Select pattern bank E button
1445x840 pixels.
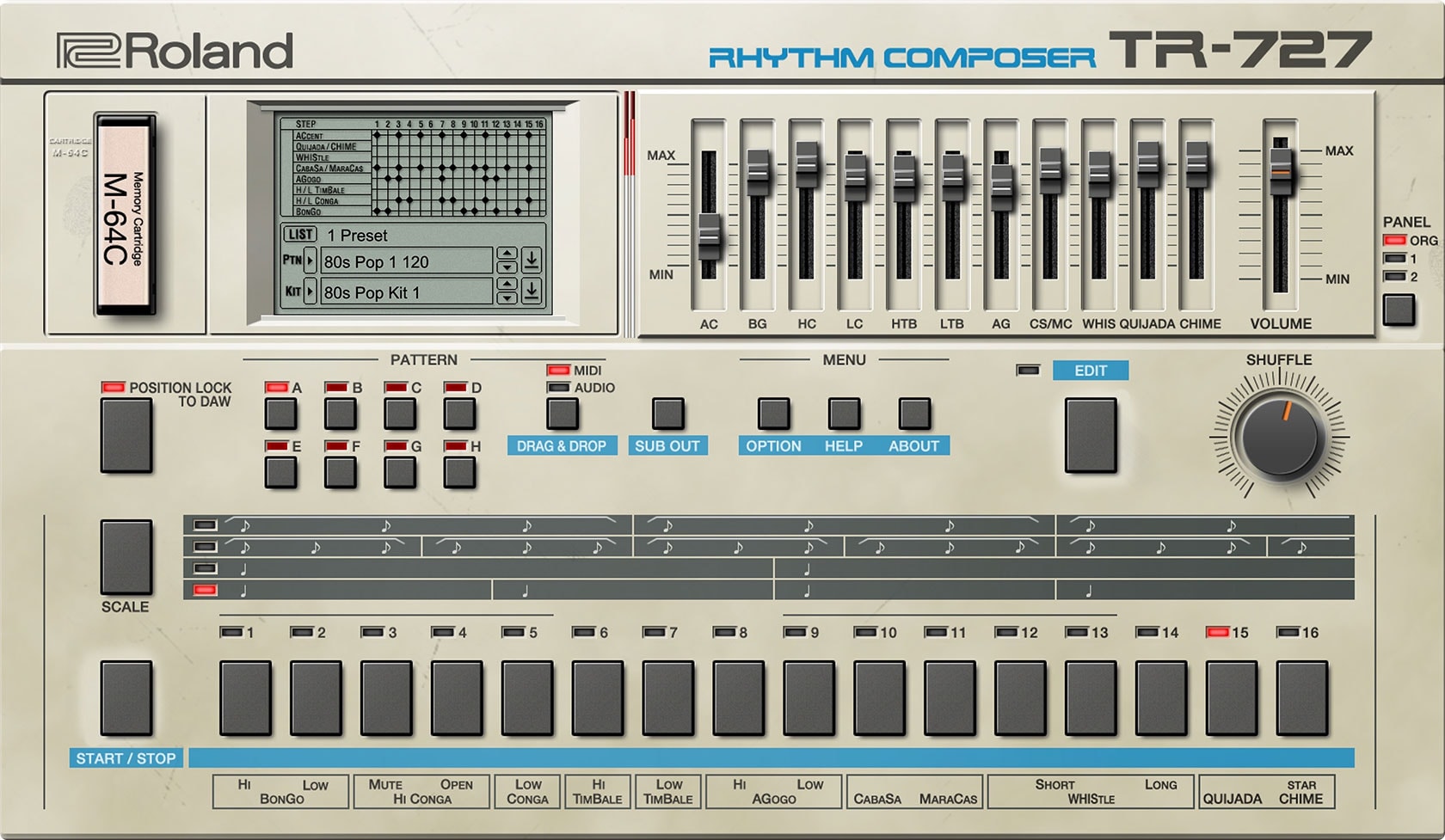(281, 473)
